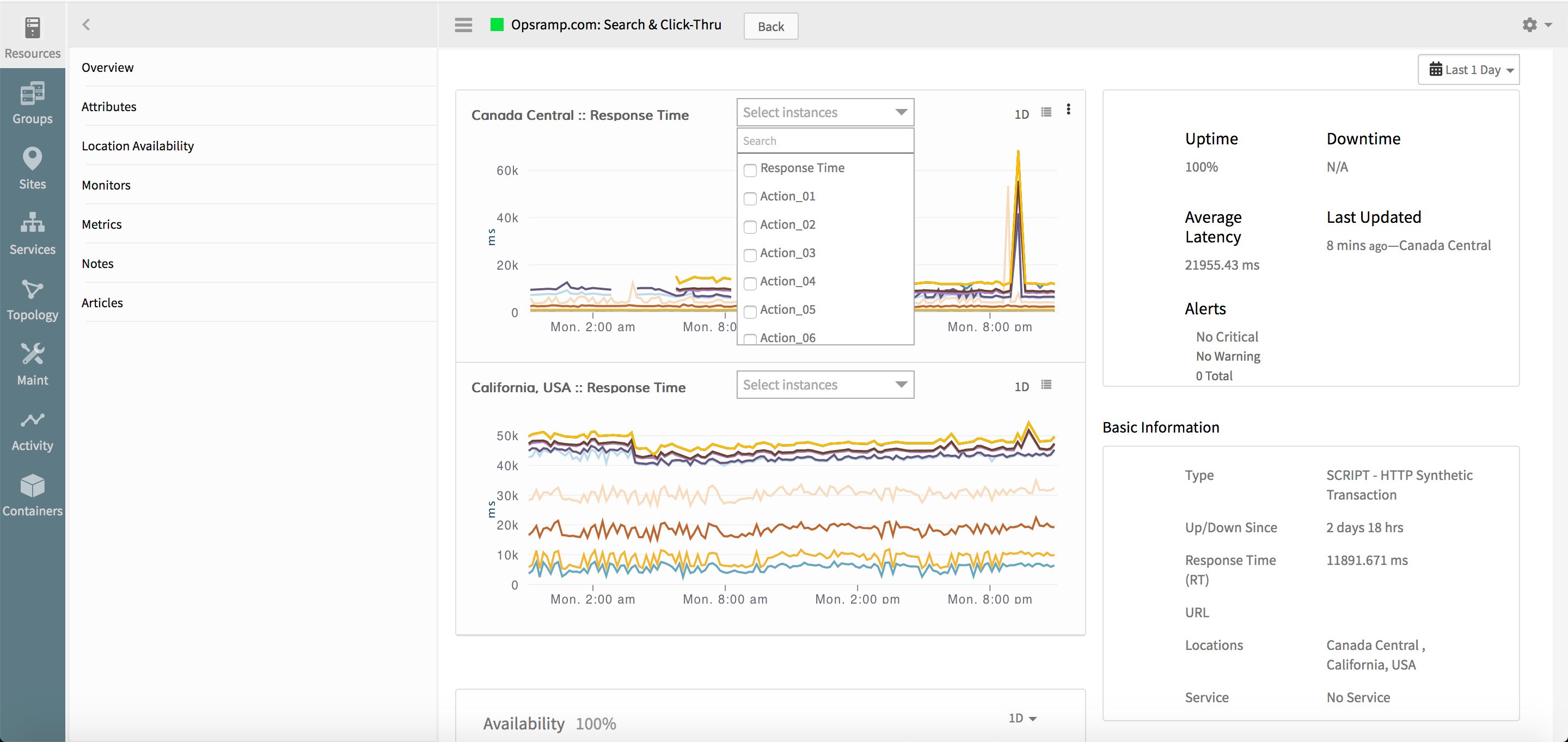The image size is (1568, 742).
Task: Open Select instances for California, USA chart
Action: (824, 385)
